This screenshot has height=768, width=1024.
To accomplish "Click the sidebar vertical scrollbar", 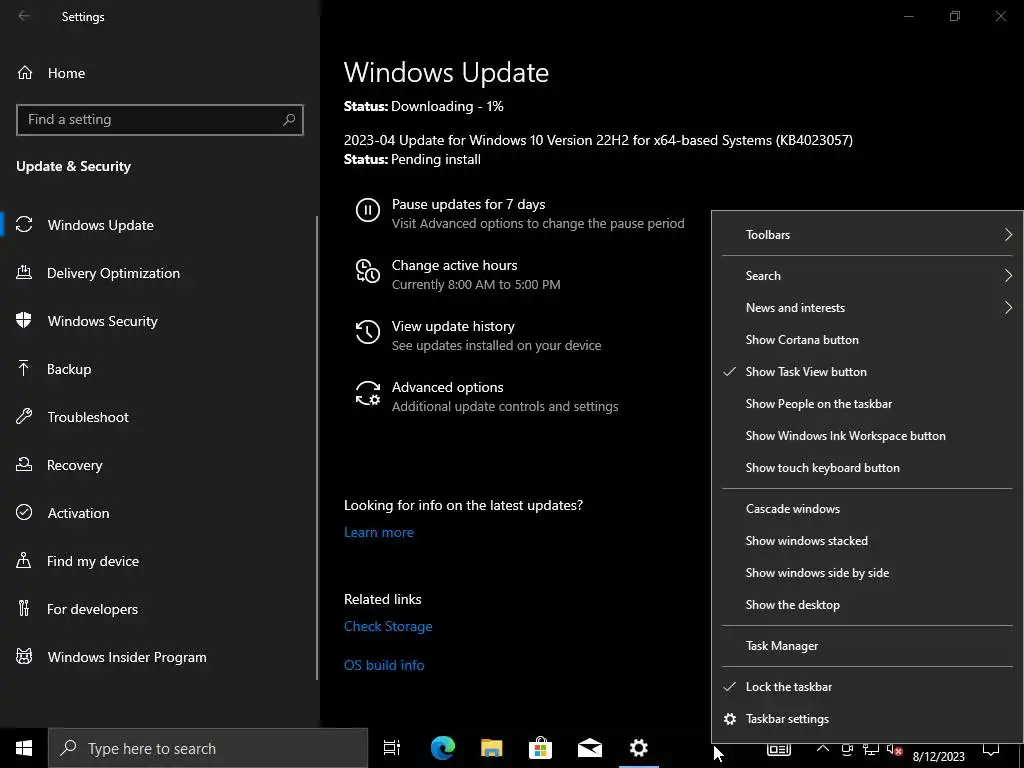I will tap(317, 447).
